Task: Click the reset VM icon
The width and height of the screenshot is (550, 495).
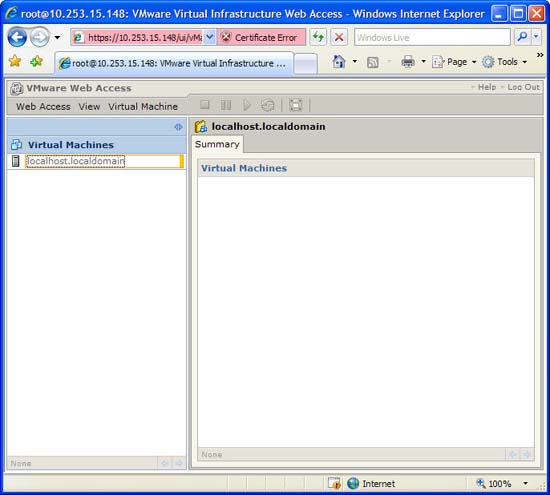Action: tap(268, 105)
